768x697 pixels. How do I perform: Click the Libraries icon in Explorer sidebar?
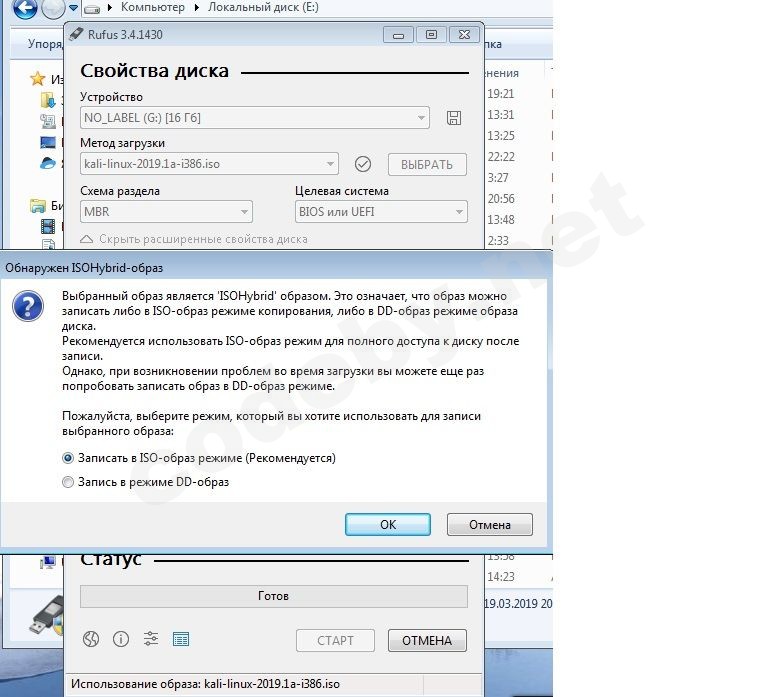click(37, 206)
